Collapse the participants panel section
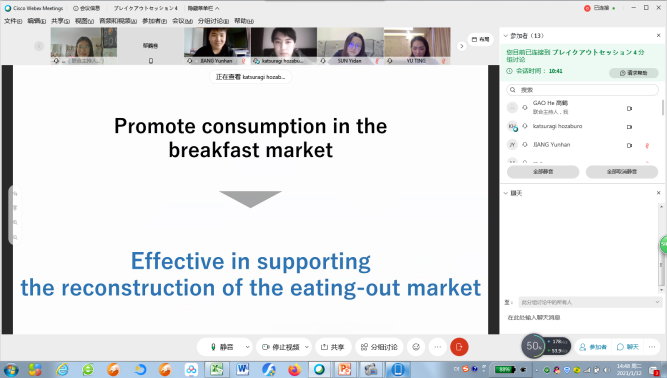The height and width of the screenshot is (378, 667). [505, 36]
